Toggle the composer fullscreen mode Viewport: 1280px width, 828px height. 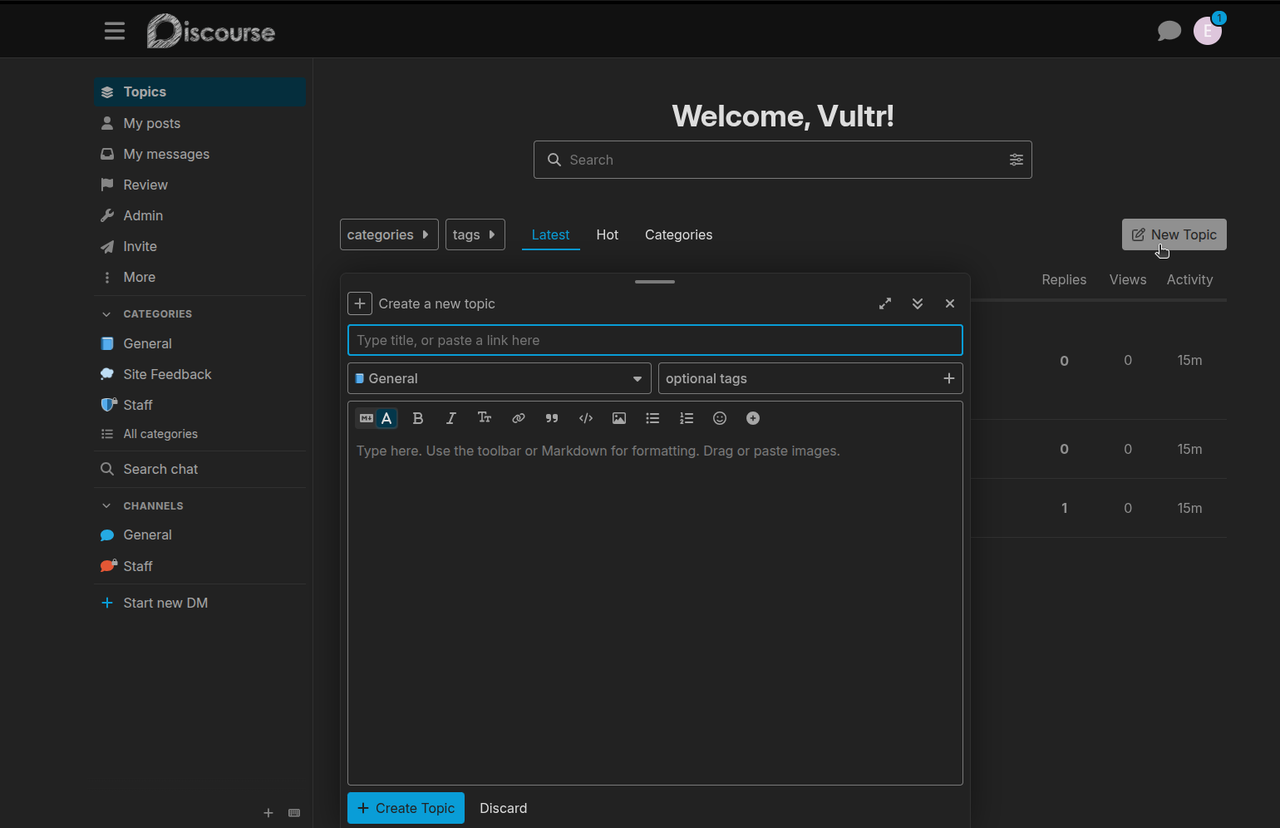[x=885, y=304]
